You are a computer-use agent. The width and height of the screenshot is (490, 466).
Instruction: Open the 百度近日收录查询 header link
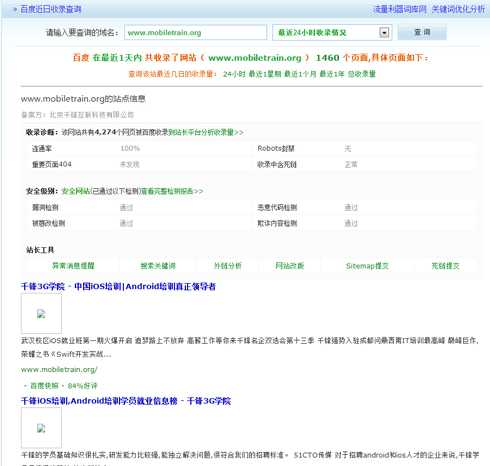tap(51, 9)
